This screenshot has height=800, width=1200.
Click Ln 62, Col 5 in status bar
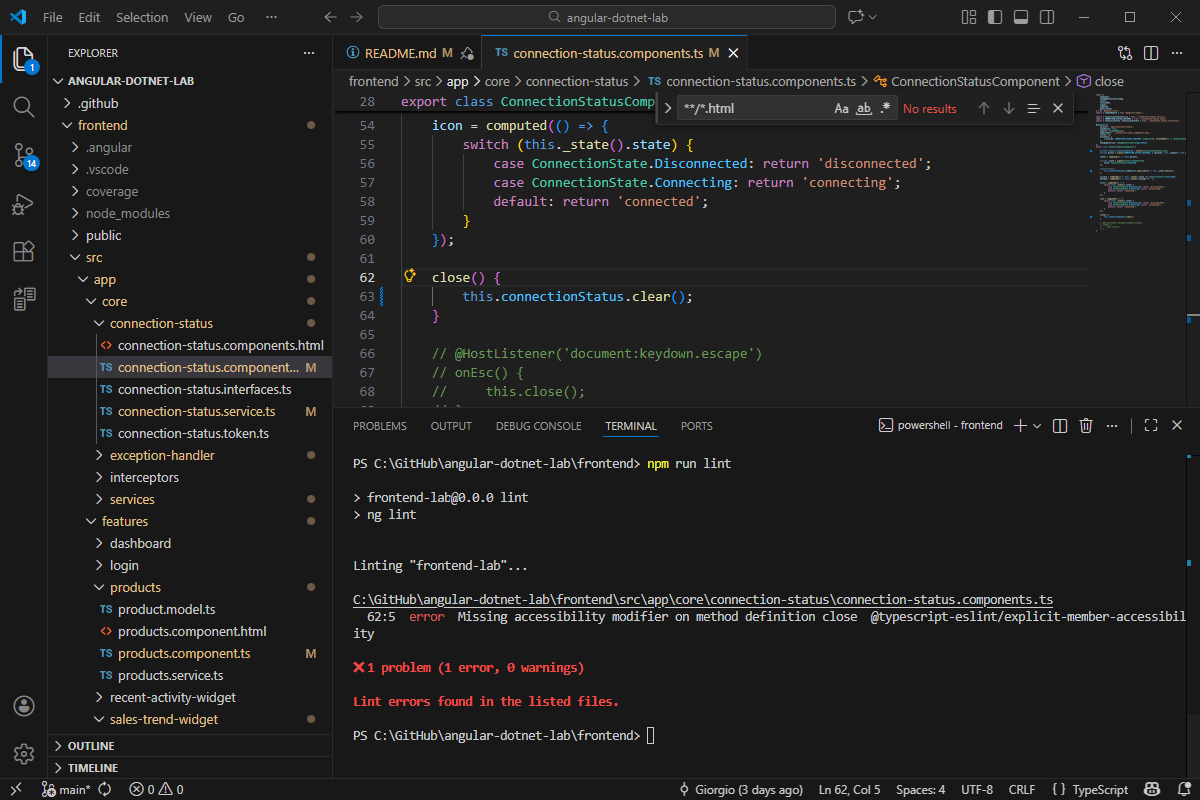pos(849,789)
